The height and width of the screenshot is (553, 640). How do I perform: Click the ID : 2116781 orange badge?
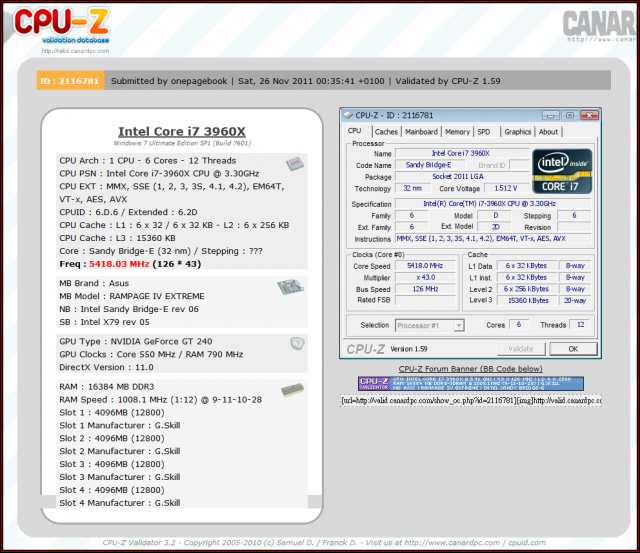tap(71, 81)
